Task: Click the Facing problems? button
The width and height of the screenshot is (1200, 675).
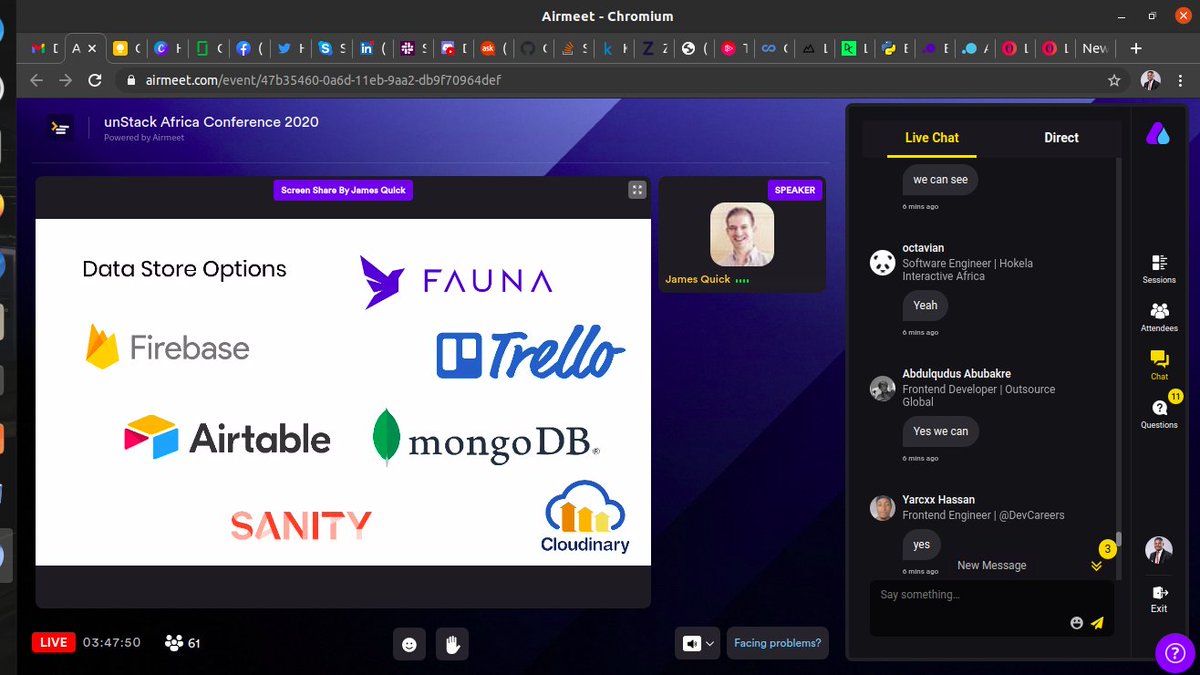Action: [x=777, y=643]
